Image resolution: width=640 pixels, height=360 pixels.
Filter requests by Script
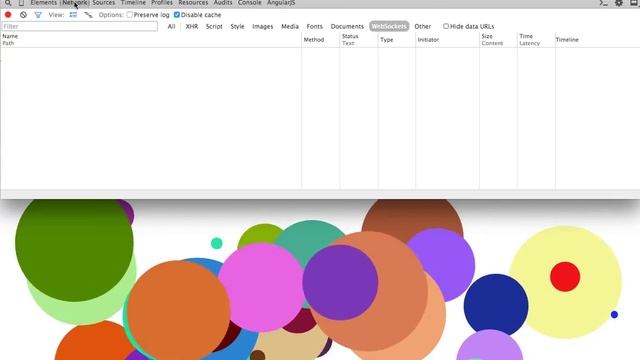[214, 26]
